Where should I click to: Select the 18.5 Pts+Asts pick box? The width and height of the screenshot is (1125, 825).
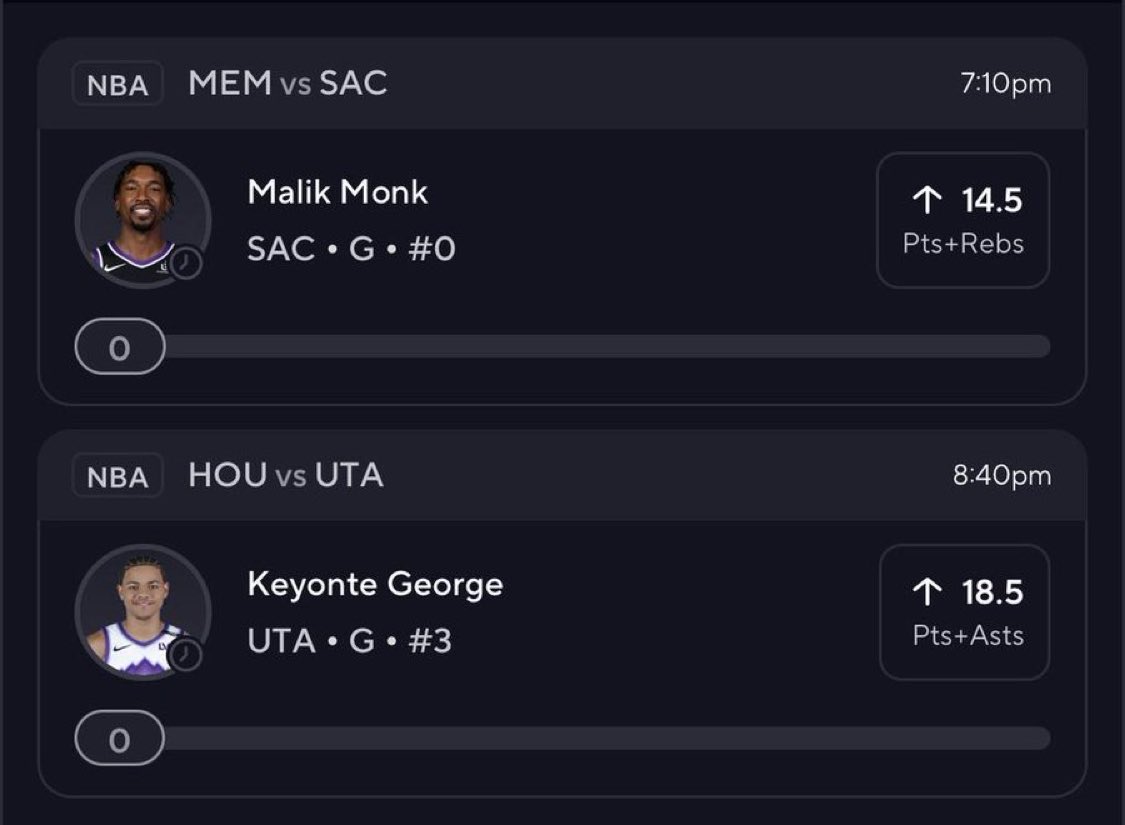964,612
